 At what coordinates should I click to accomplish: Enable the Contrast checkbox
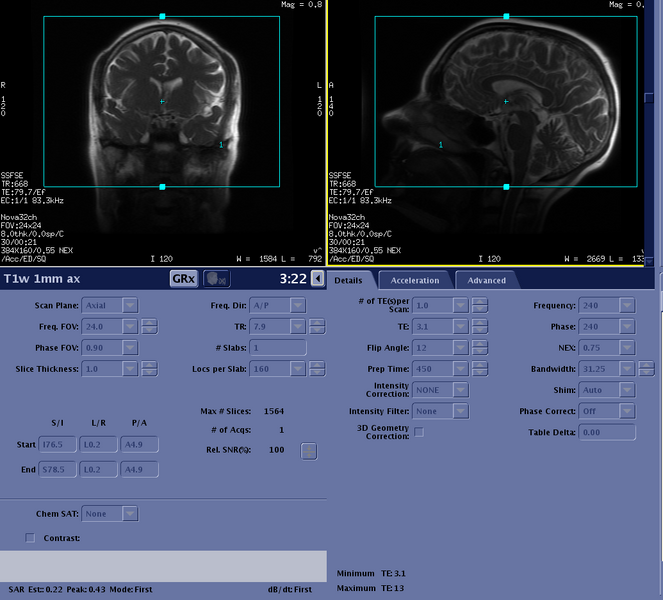pos(30,538)
